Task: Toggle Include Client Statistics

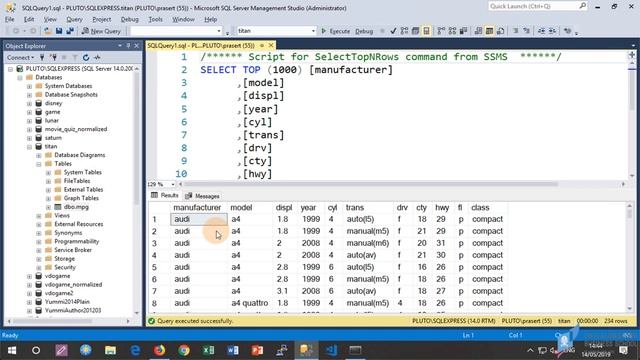Action: [463, 31]
